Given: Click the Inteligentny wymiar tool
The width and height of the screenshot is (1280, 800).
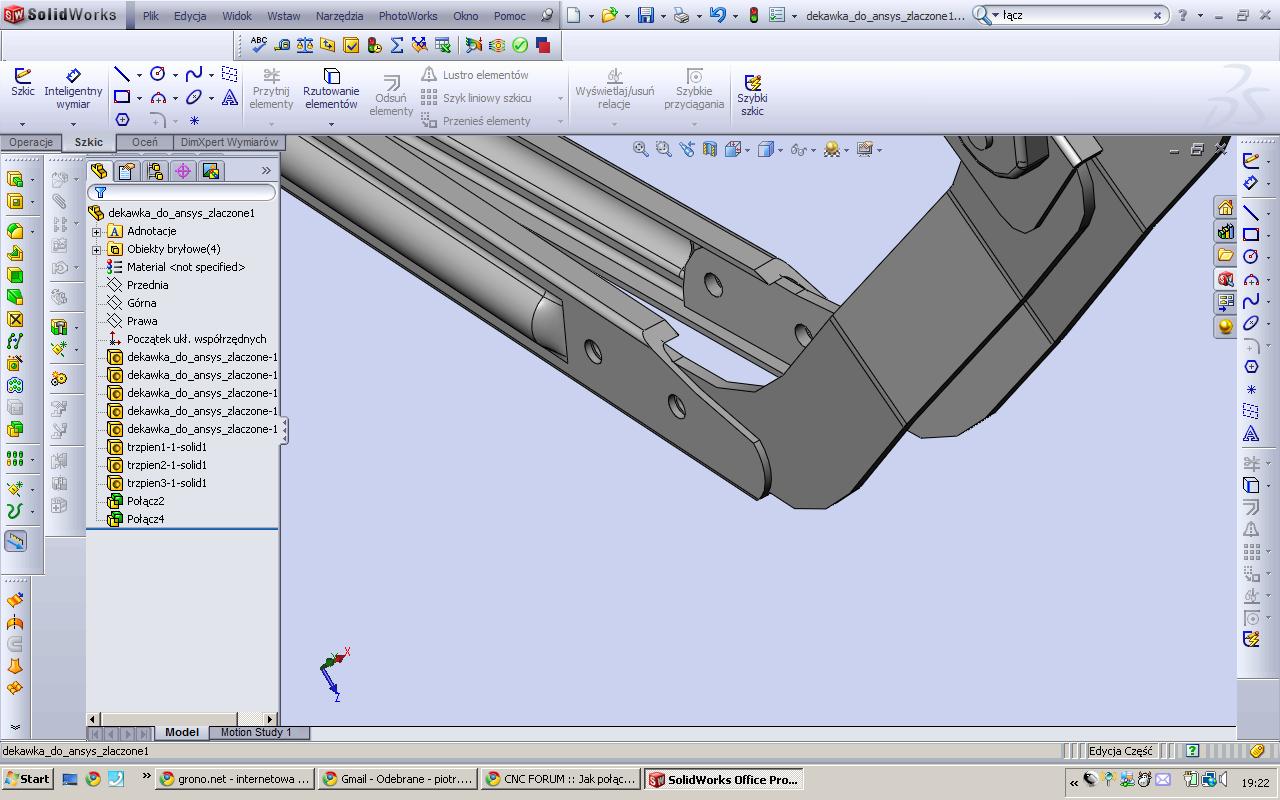Looking at the screenshot, I should [73, 89].
